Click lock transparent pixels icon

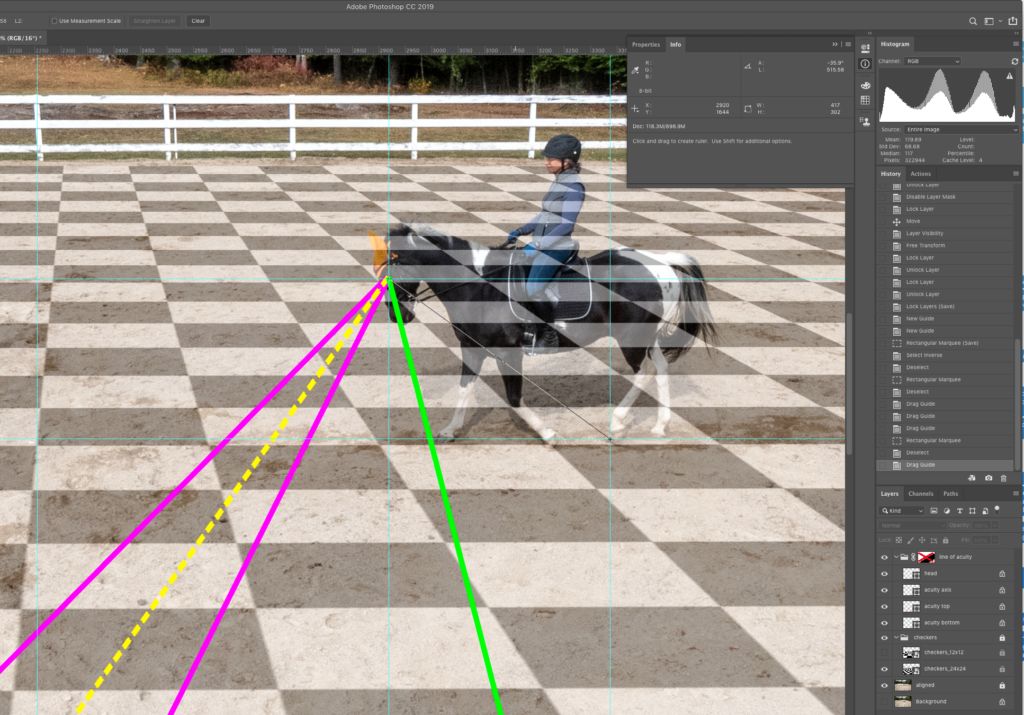tap(899, 540)
